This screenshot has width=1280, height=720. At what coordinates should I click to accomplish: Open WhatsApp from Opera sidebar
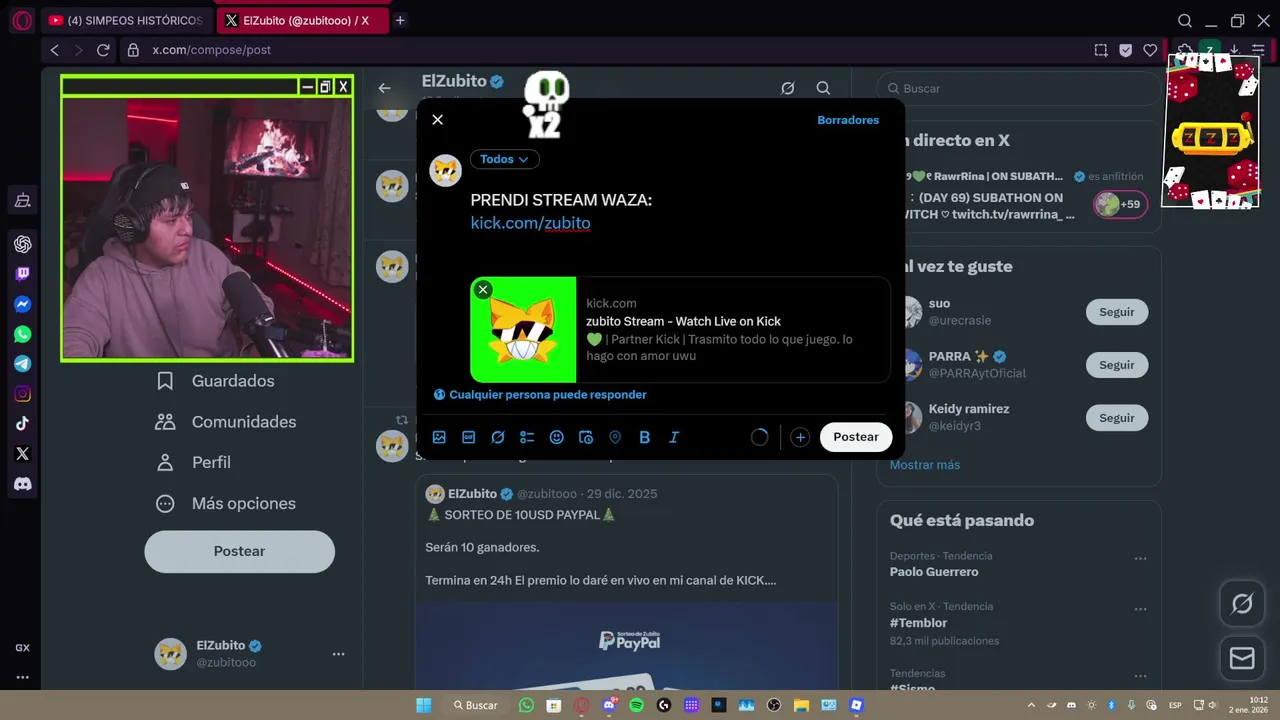(22, 334)
